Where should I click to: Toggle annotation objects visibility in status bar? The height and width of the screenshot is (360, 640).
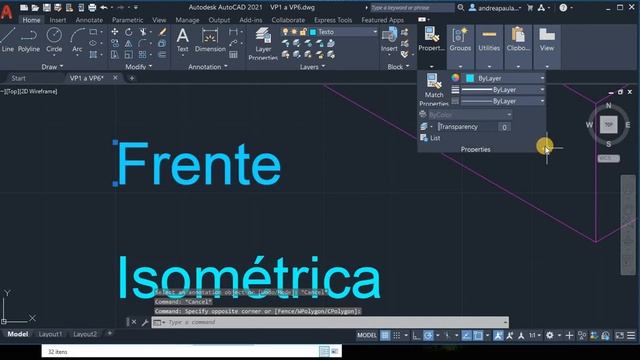tap(498, 336)
